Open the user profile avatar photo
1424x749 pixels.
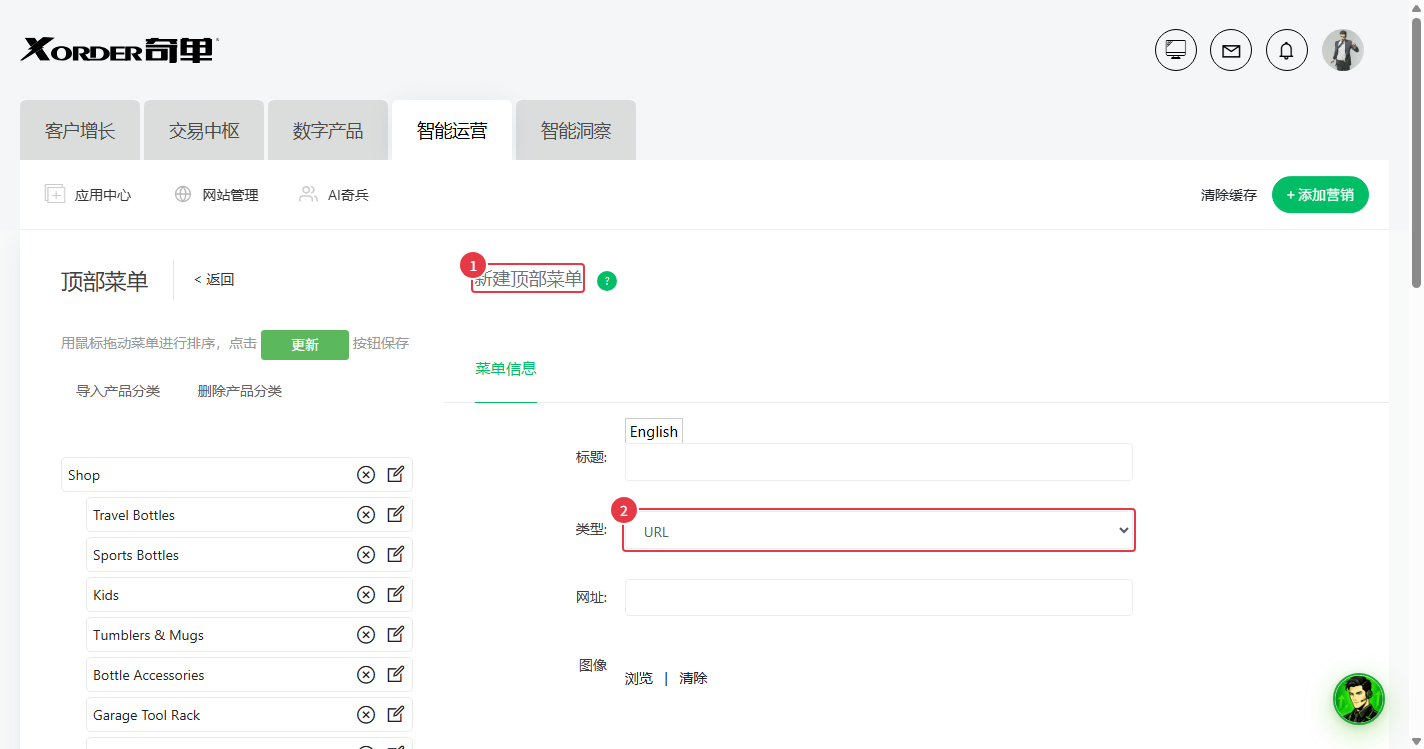click(1343, 50)
